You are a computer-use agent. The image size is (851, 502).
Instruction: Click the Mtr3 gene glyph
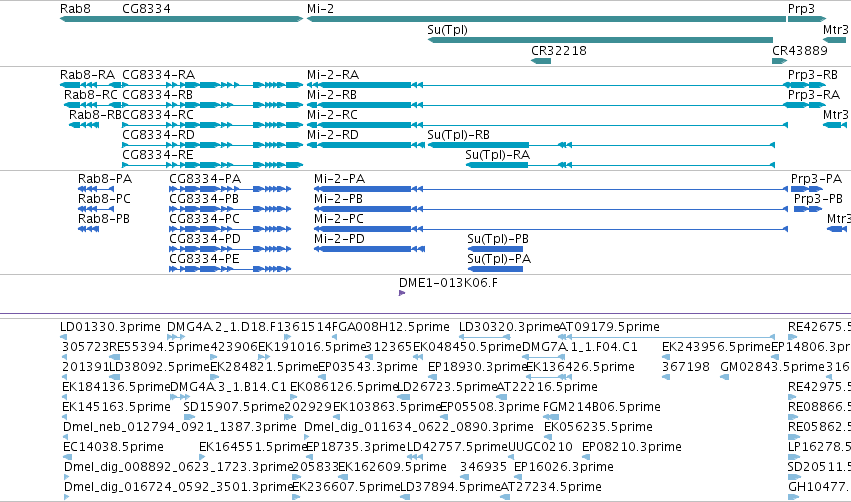(834, 40)
